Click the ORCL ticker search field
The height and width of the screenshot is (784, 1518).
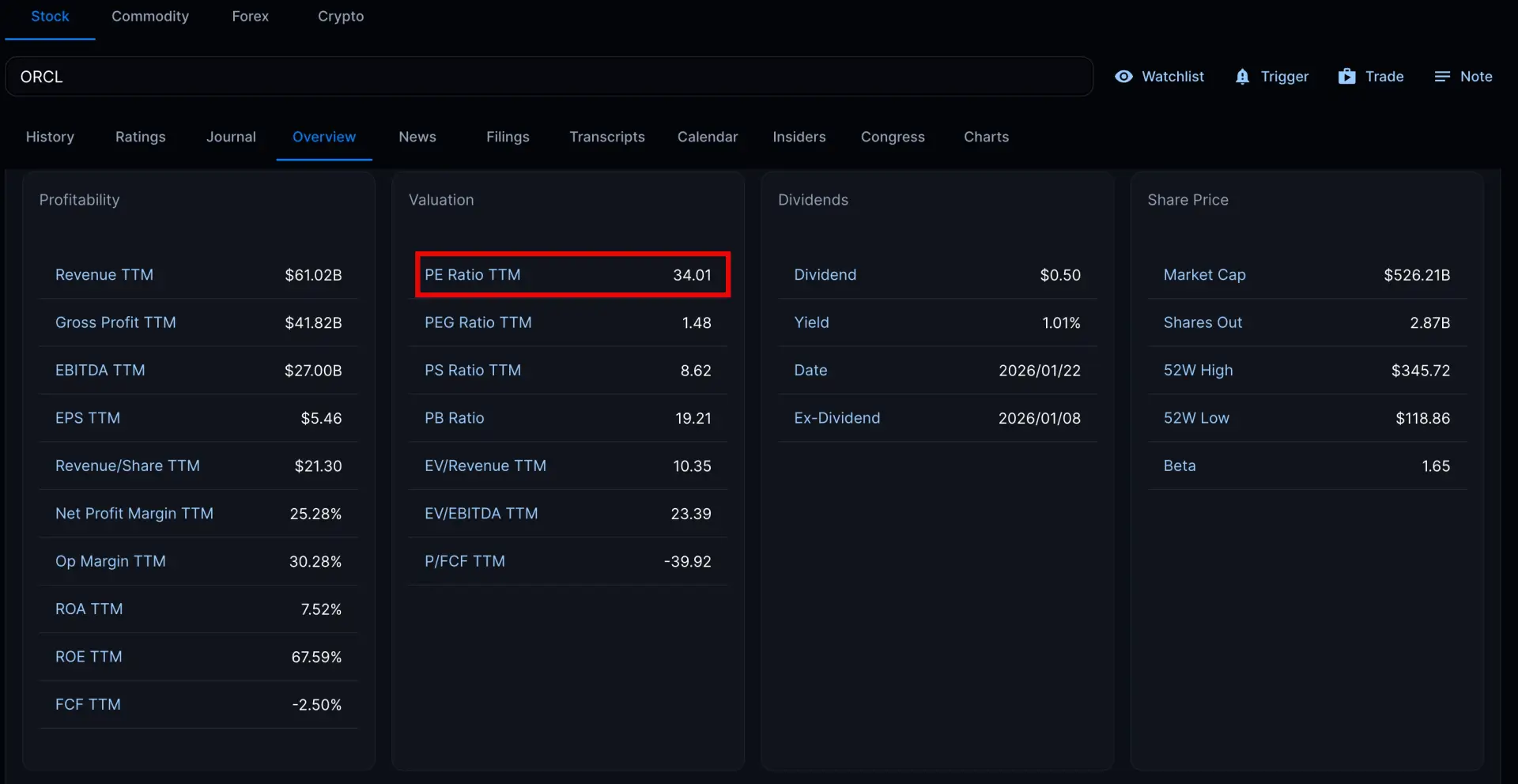[x=549, y=77]
